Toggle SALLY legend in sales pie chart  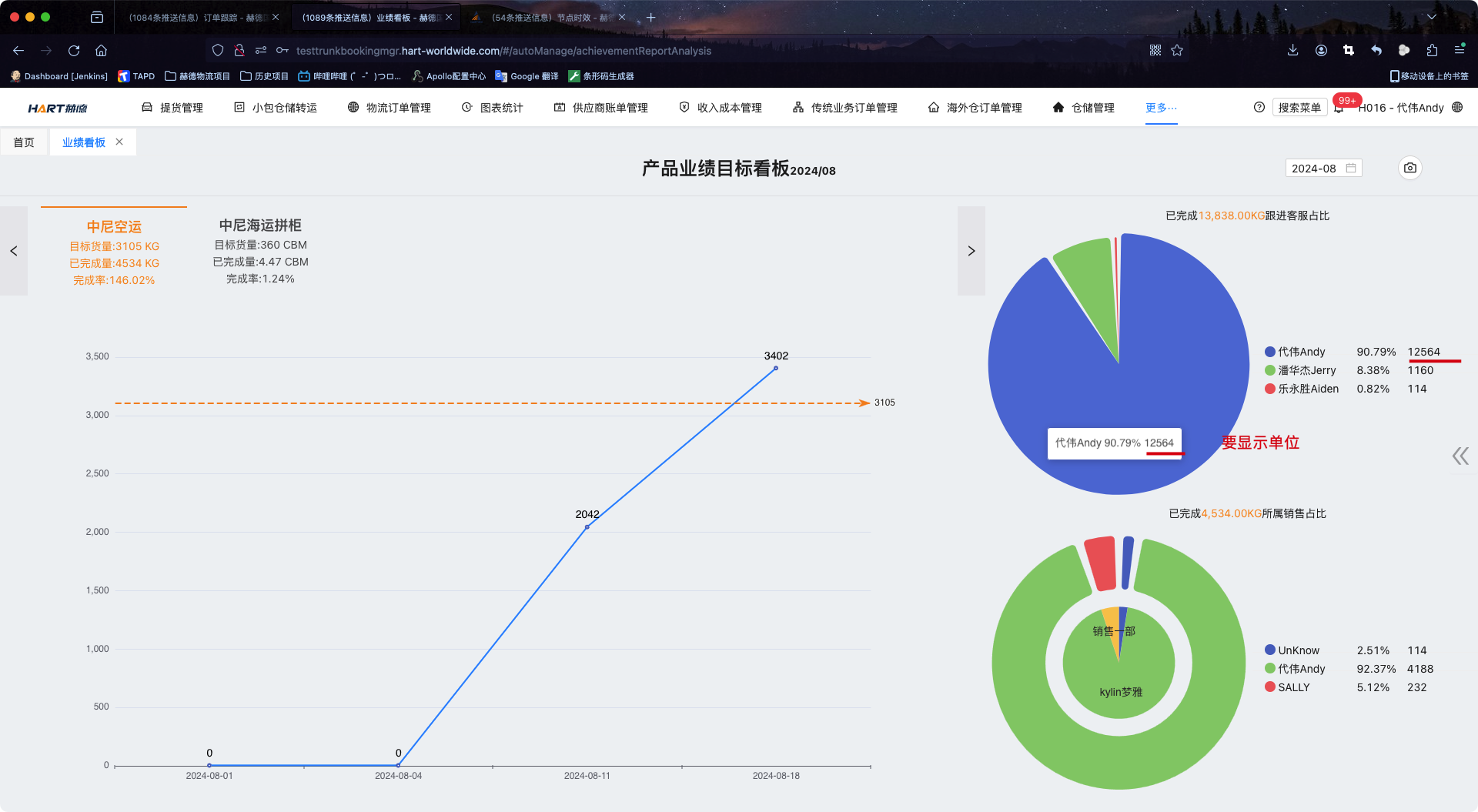tap(1292, 687)
